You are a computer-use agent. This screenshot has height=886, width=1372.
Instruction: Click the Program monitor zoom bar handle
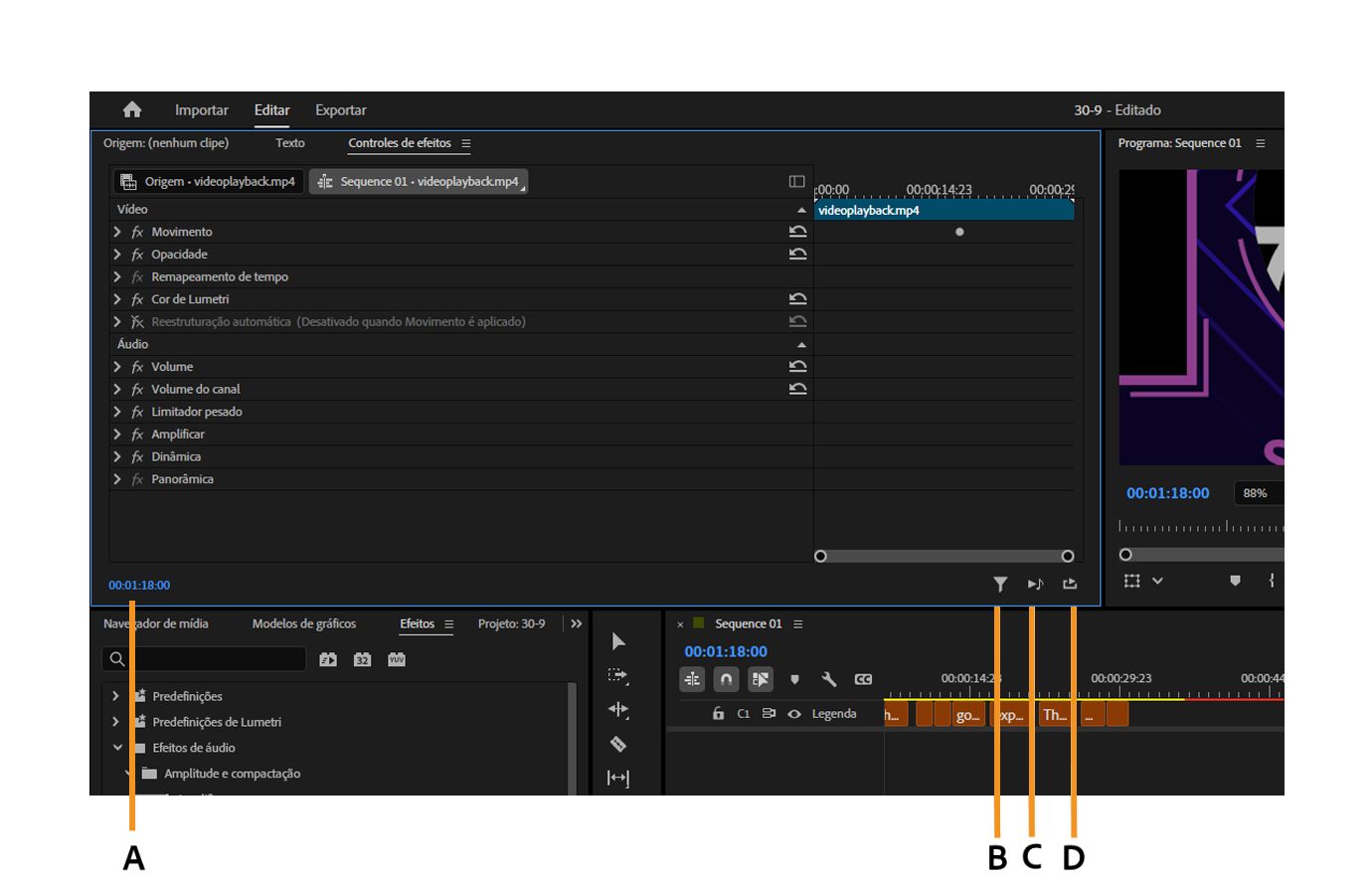1125,555
